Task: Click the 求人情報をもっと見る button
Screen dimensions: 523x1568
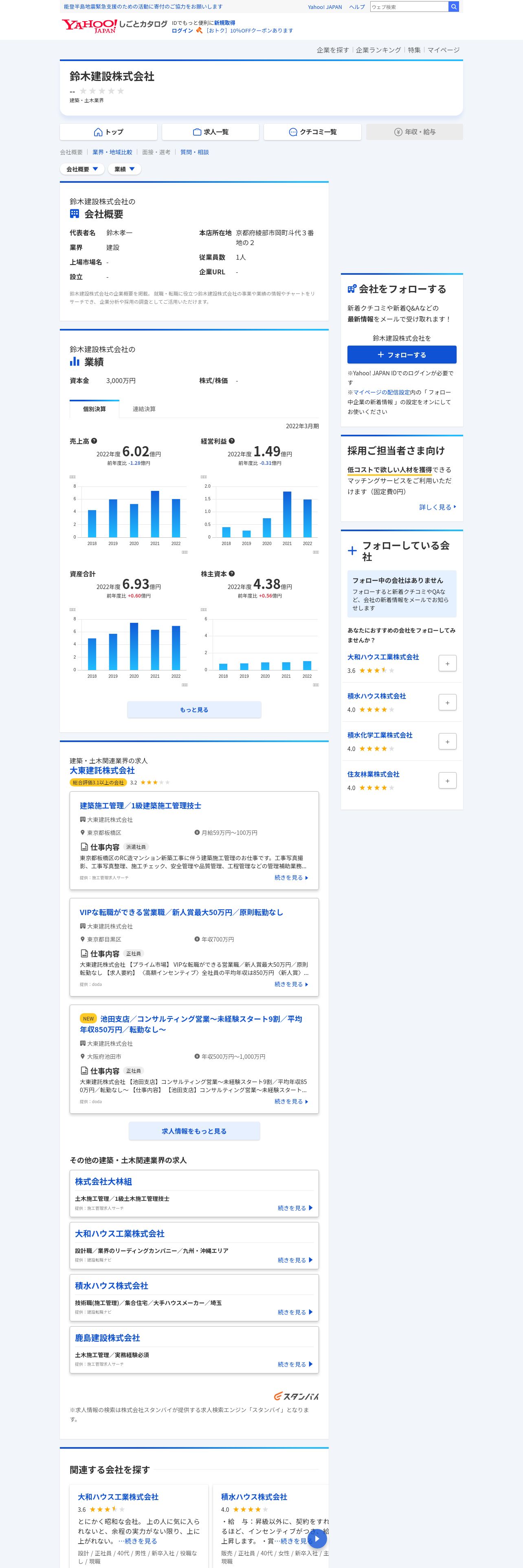Action: point(194,1131)
